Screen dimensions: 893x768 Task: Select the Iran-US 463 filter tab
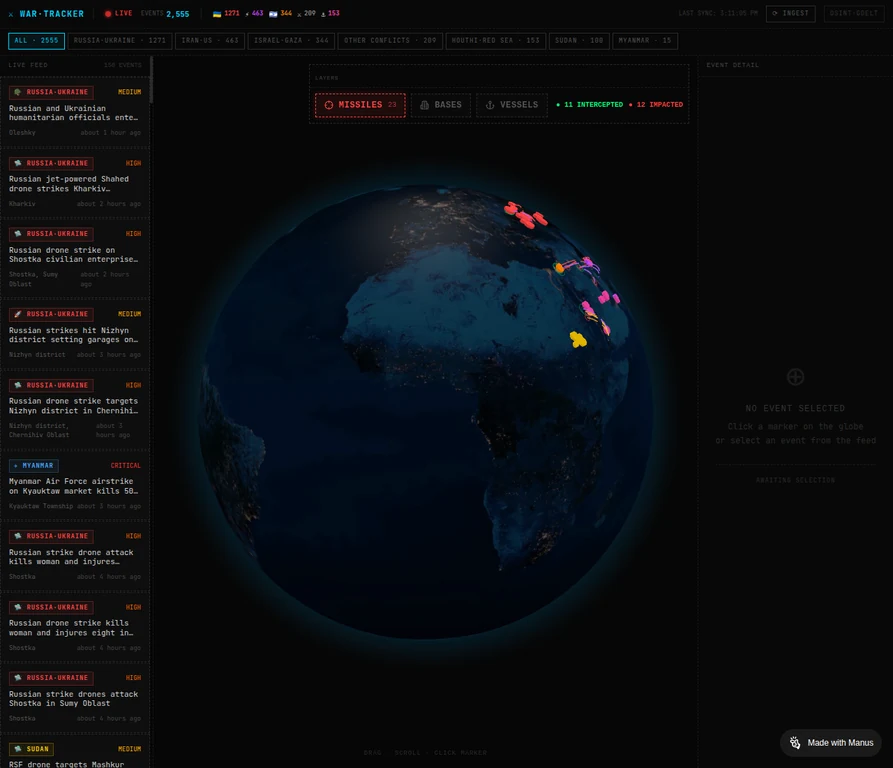coord(210,40)
